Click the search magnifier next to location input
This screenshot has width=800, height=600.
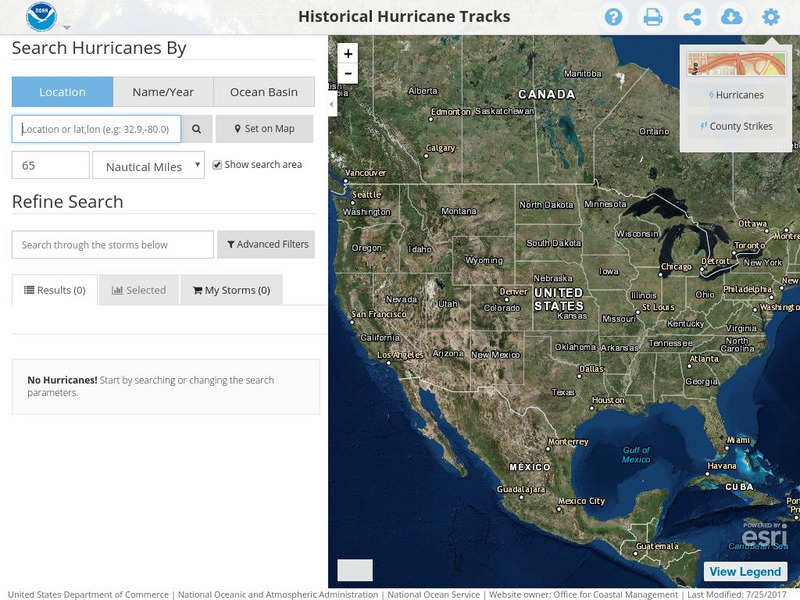tap(194, 128)
